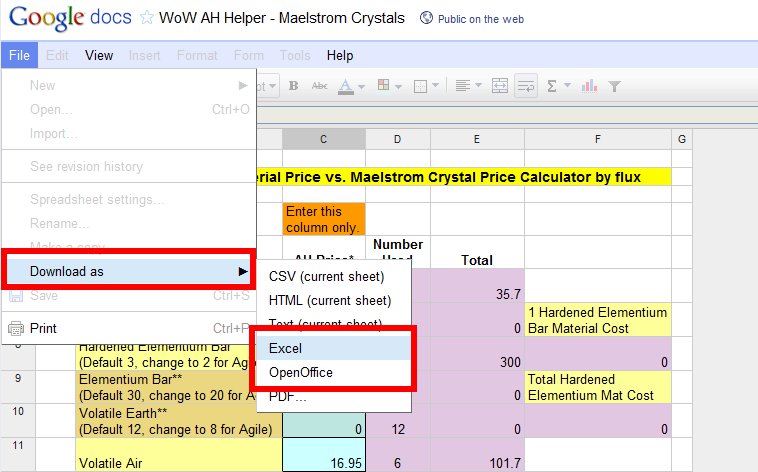Click '1 Hardened Elementium Bar Material Cost' cell
Image resolution: width=758 pixels, height=472 pixels.
click(598, 320)
